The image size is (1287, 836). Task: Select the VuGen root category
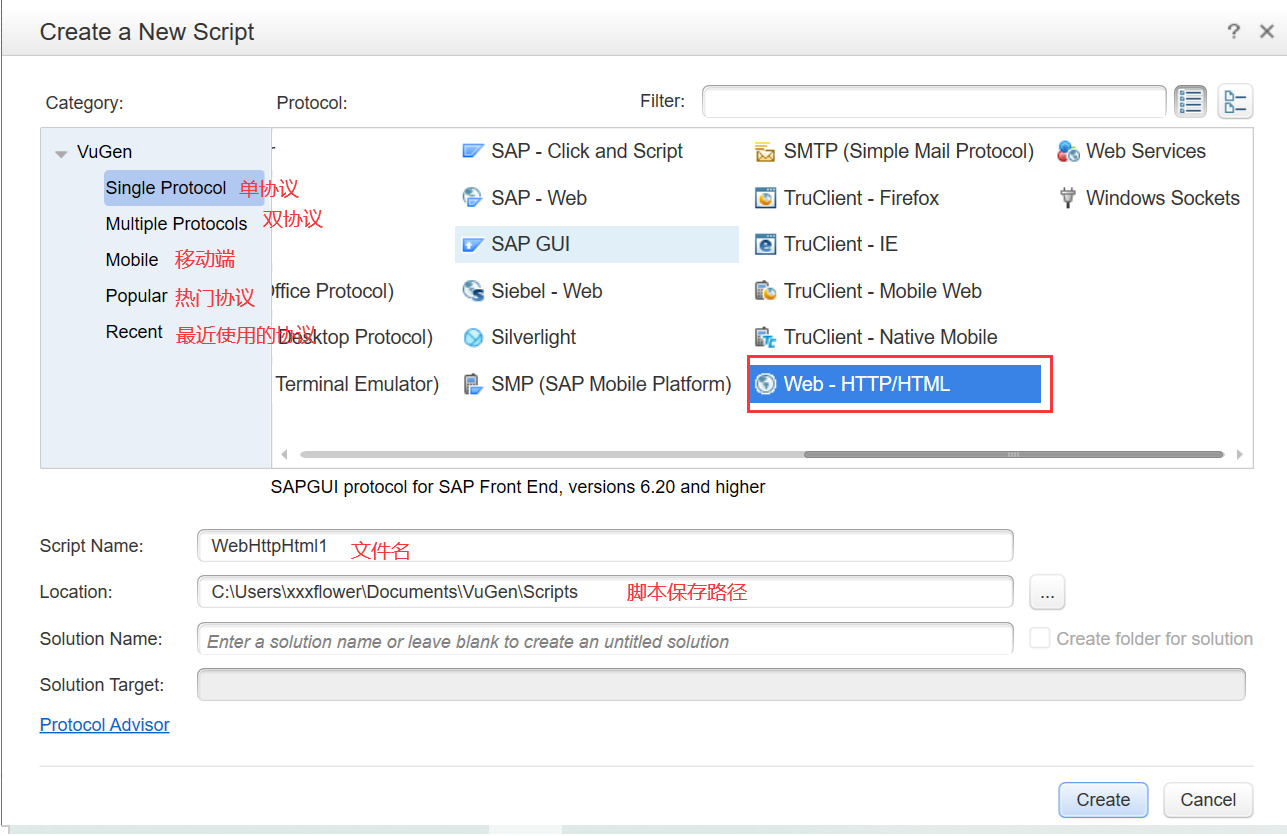(x=104, y=152)
